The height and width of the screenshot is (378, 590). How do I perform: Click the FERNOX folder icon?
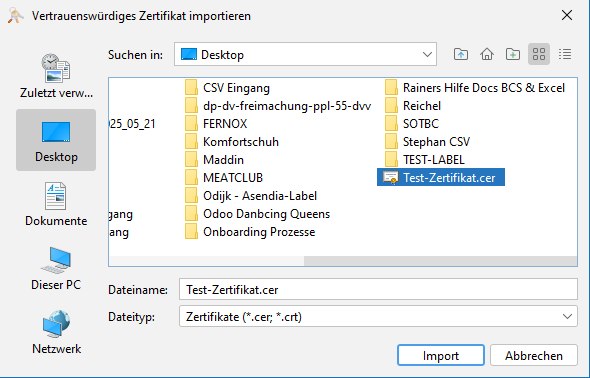point(191,124)
